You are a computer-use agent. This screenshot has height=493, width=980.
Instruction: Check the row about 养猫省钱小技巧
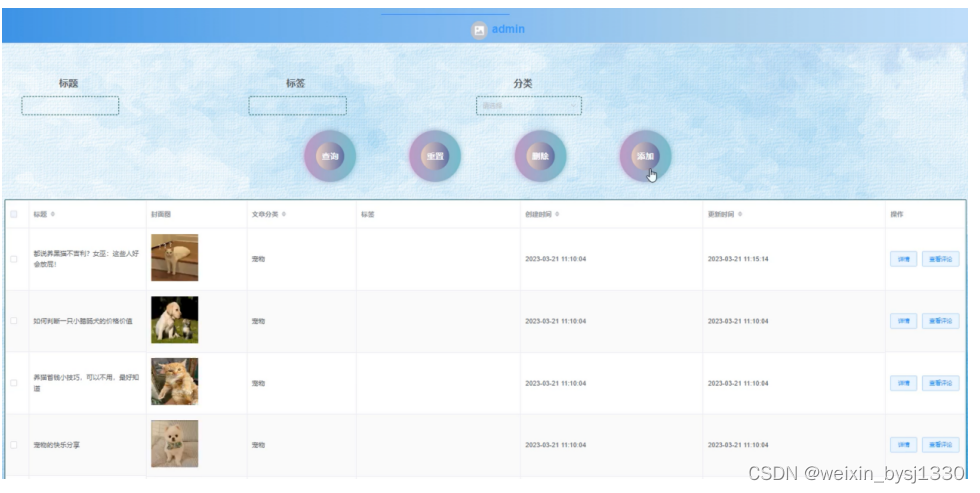click(14, 383)
